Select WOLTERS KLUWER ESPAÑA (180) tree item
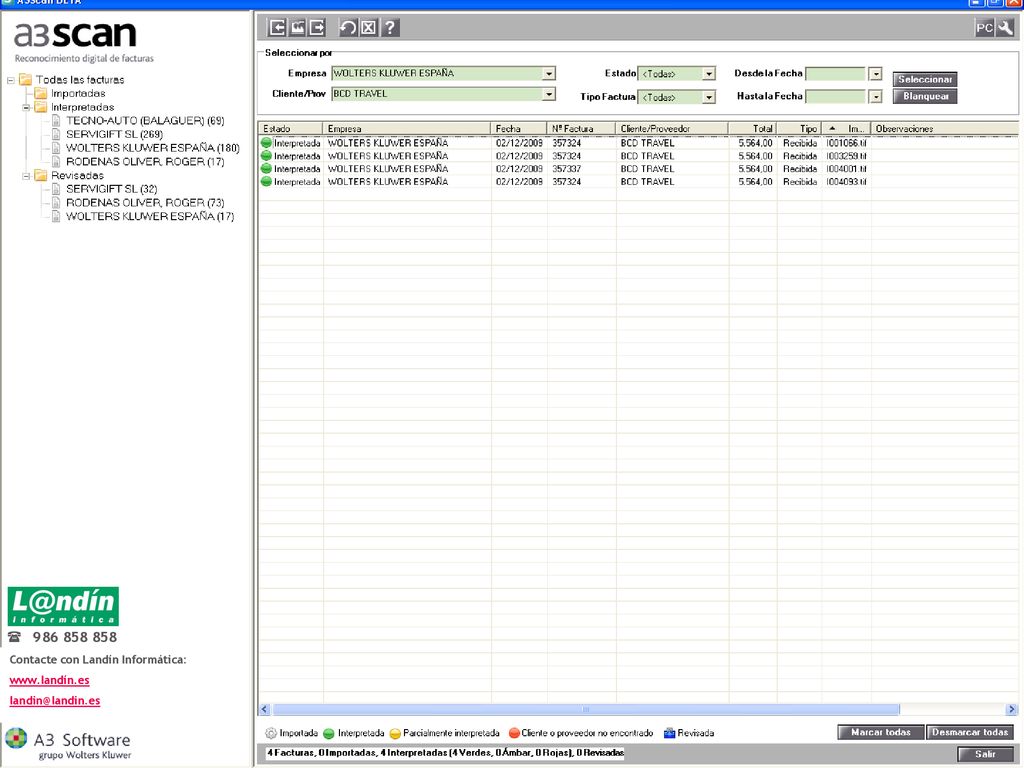Screen dimensions: 1024x768 [153, 148]
